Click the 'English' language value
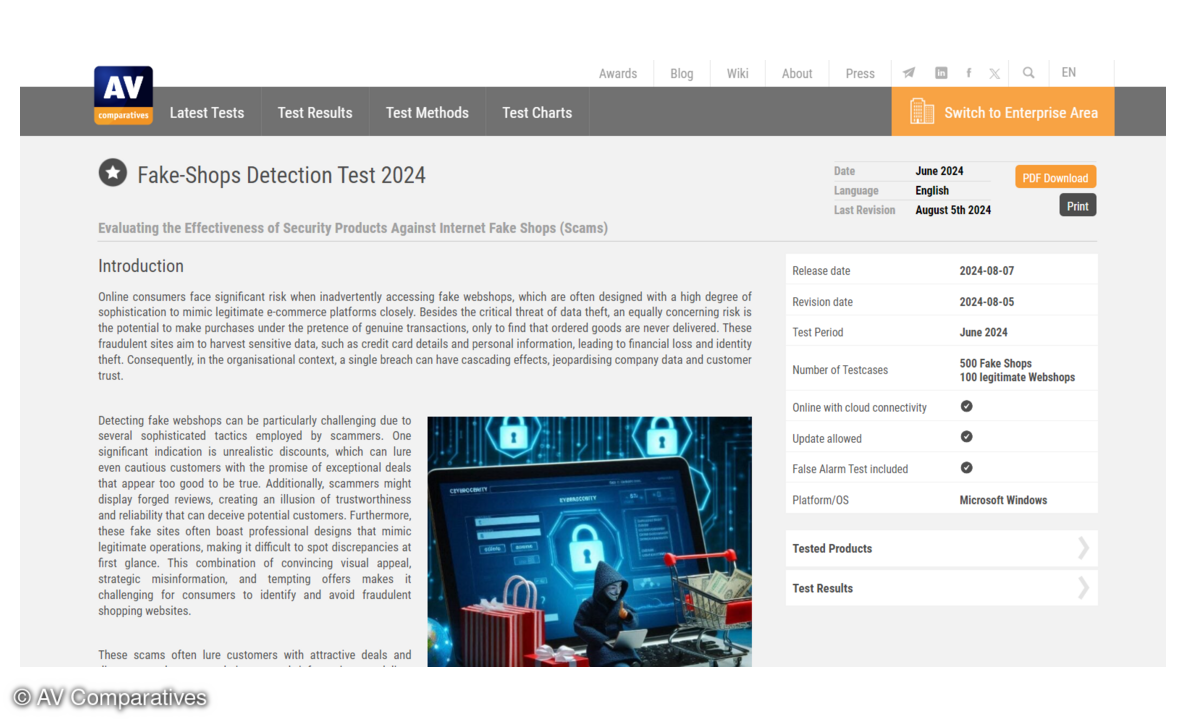 pos(931,190)
